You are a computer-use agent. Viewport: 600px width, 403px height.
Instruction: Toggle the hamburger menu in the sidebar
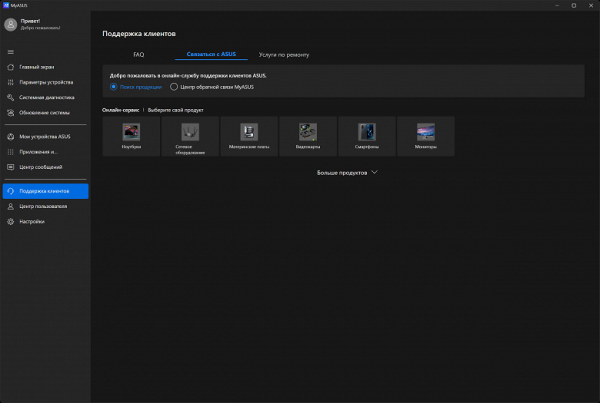[x=10, y=52]
